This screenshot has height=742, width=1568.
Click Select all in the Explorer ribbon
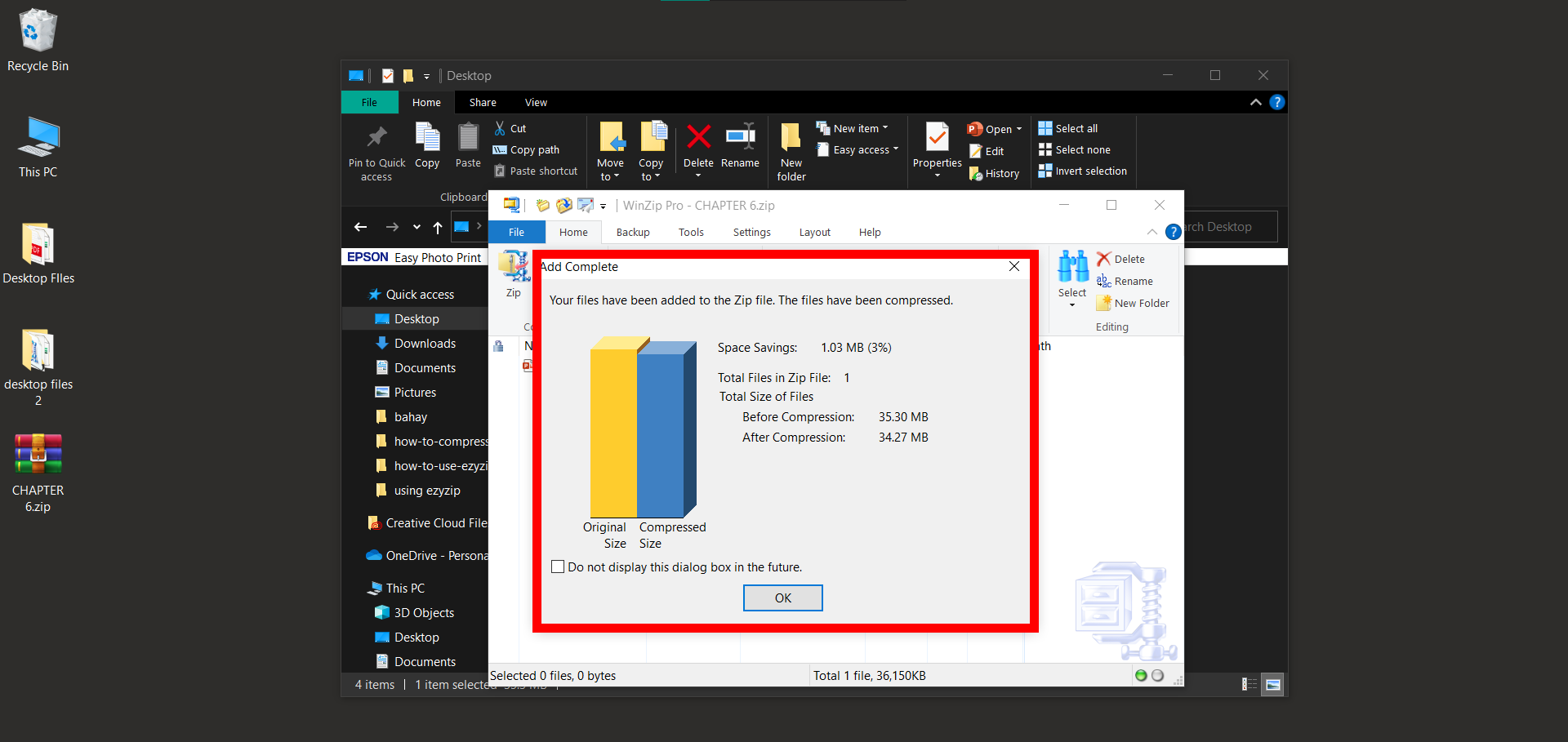click(x=1068, y=128)
